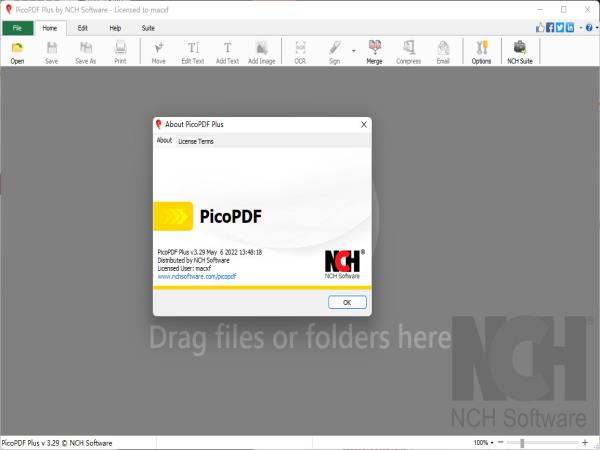Click the zoom out minus button
Screen dimensions: 600x450
click(x=501, y=442)
